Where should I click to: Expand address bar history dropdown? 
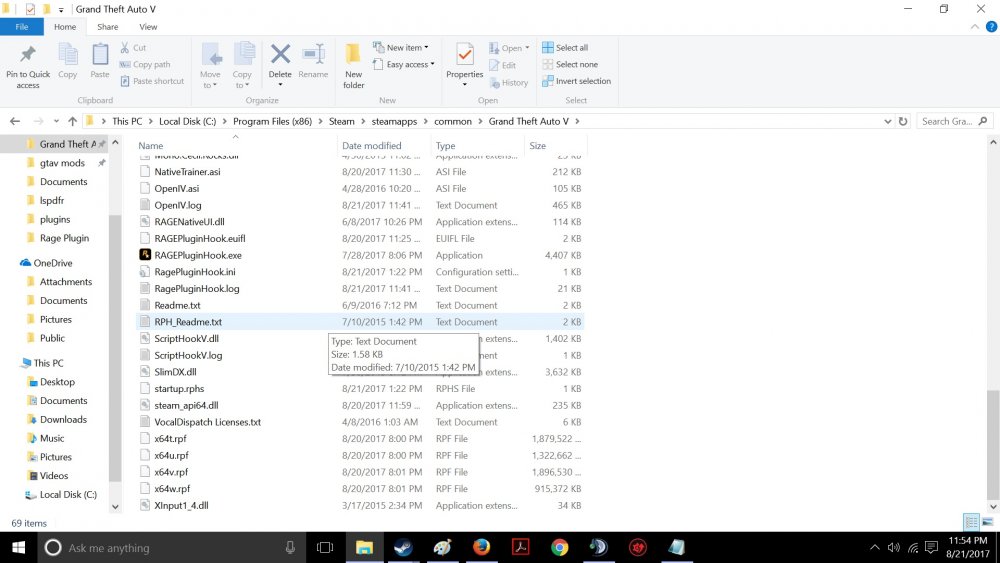(x=887, y=121)
